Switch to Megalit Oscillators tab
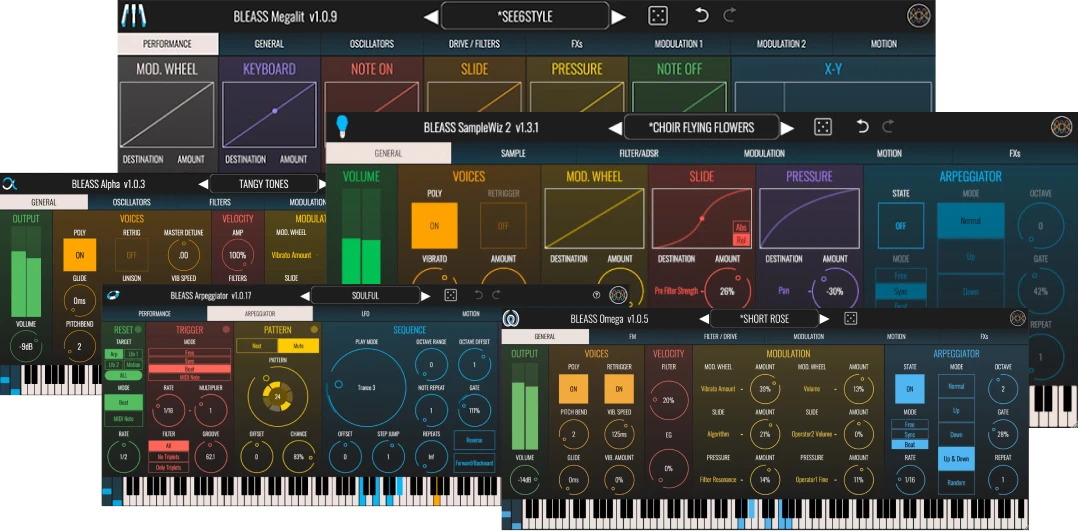1079x531 pixels. [x=371, y=44]
